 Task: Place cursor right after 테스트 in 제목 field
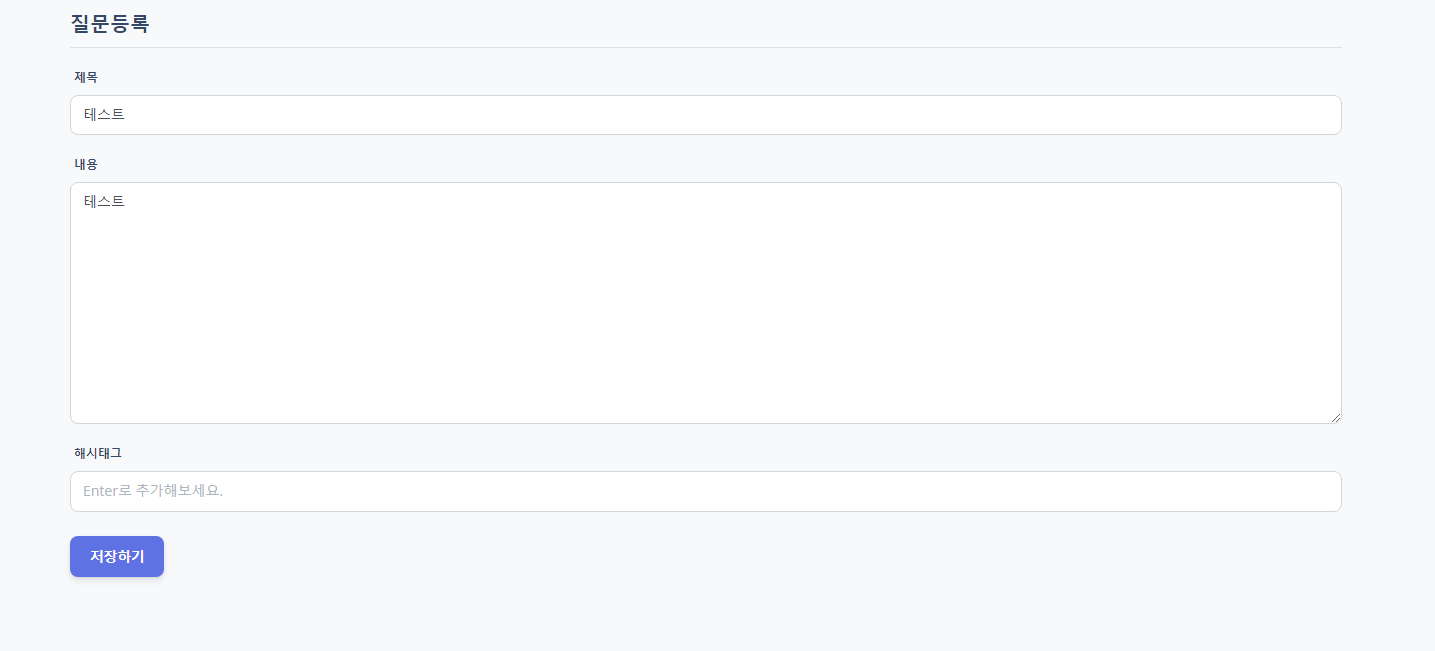tap(126, 115)
